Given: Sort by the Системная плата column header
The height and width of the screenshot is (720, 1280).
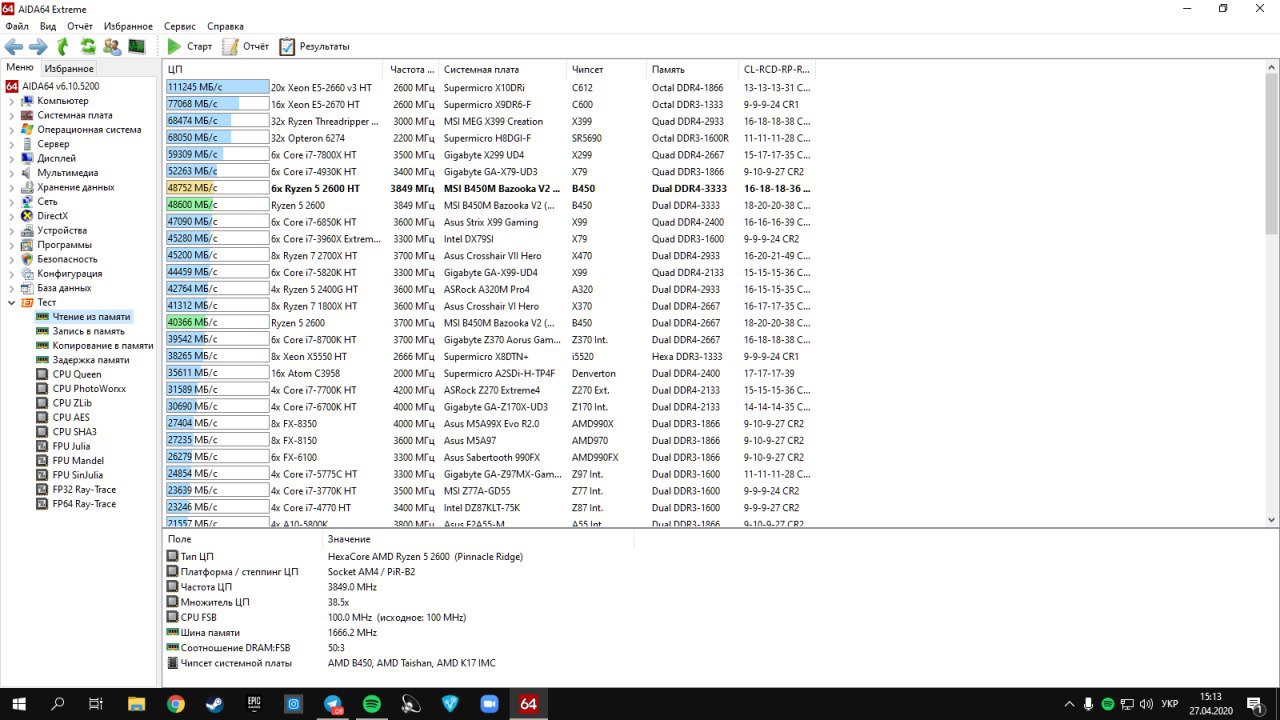Looking at the screenshot, I should pyautogui.click(x=502, y=69).
